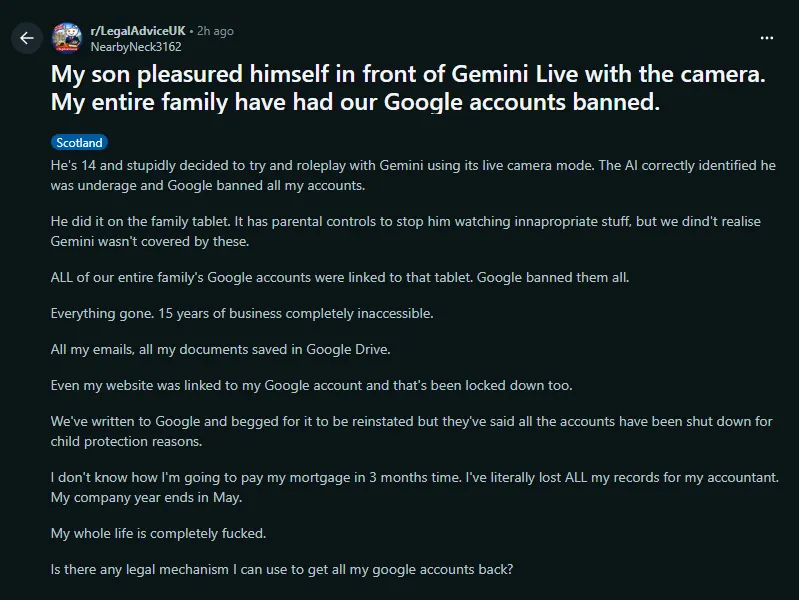Open the r/LegalAdviceUK community avatar
The height and width of the screenshot is (600, 799).
pos(67,38)
